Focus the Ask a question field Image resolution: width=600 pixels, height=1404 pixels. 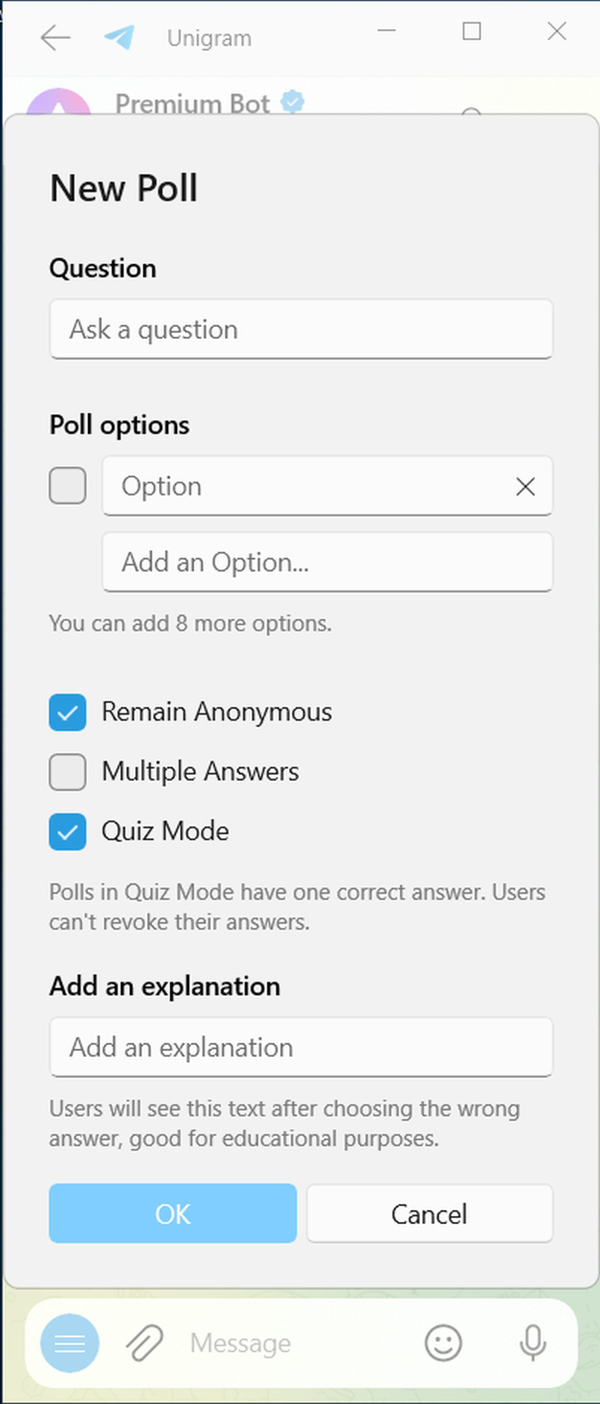pos(301,329)
